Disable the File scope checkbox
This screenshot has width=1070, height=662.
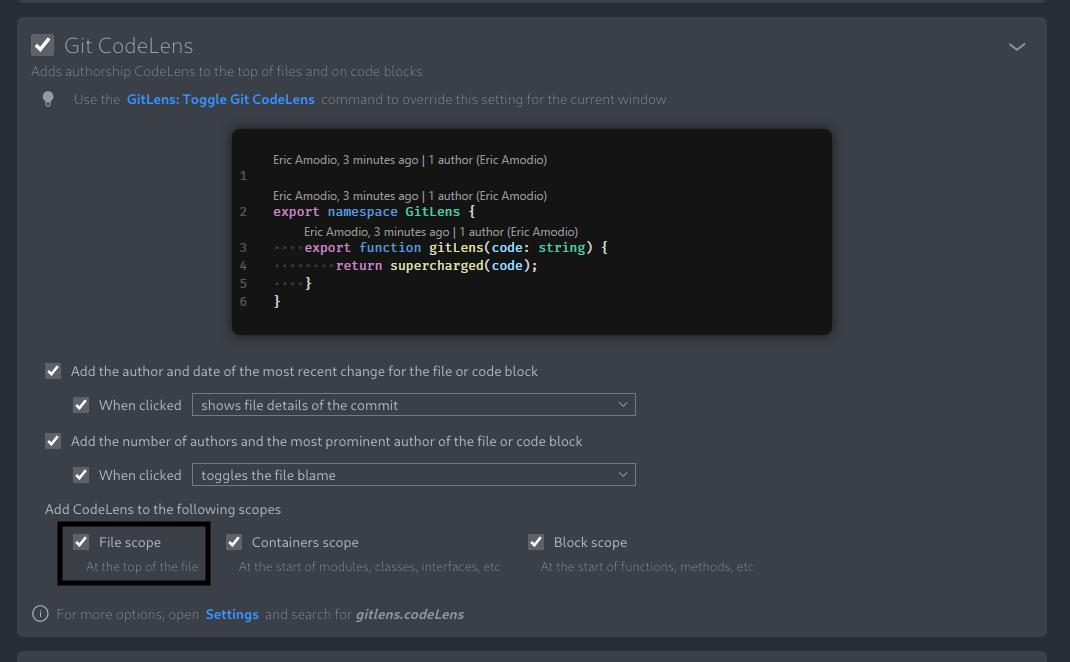[x=81, y=542]
